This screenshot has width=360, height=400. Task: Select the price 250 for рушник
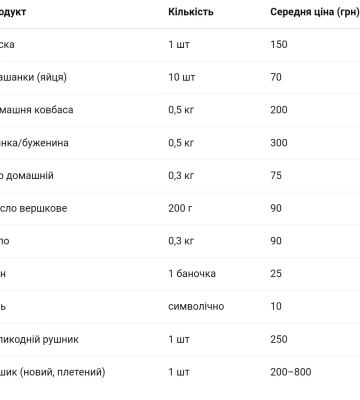point(279,339)
